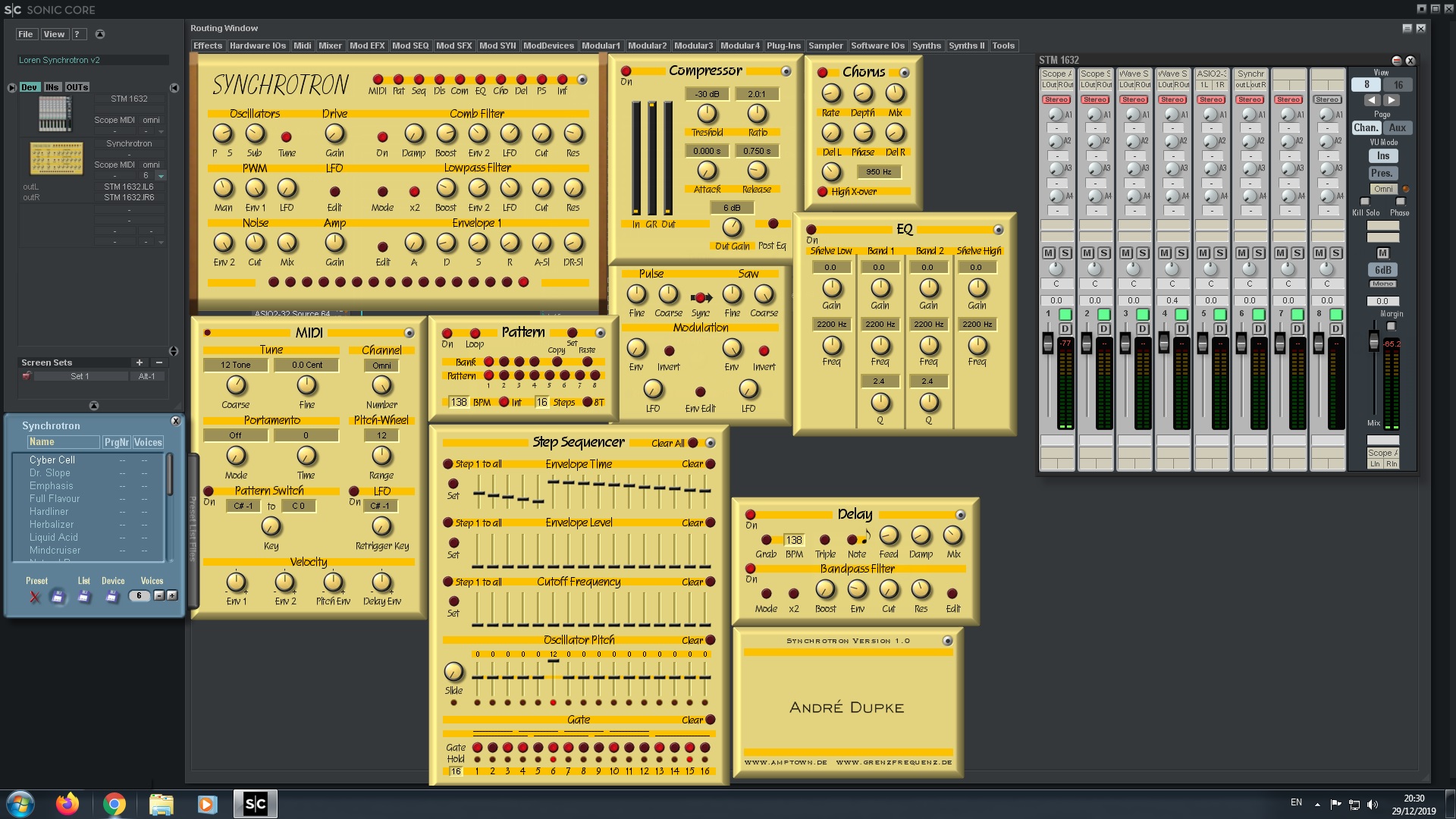Toggle the Compressor On LED
This screenshot has height=819, width=1456.
pos(626,71)
